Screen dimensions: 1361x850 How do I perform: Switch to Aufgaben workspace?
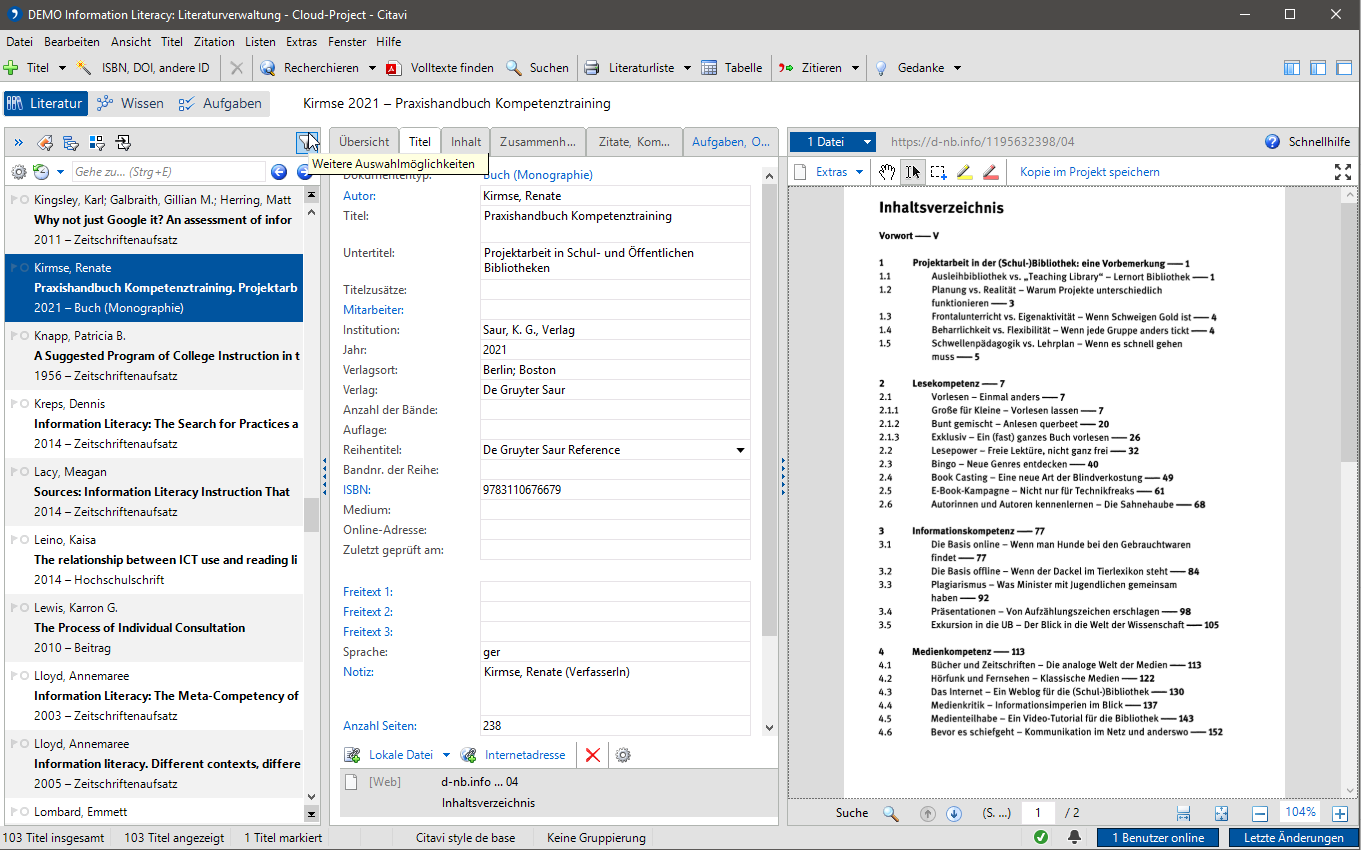221,103
